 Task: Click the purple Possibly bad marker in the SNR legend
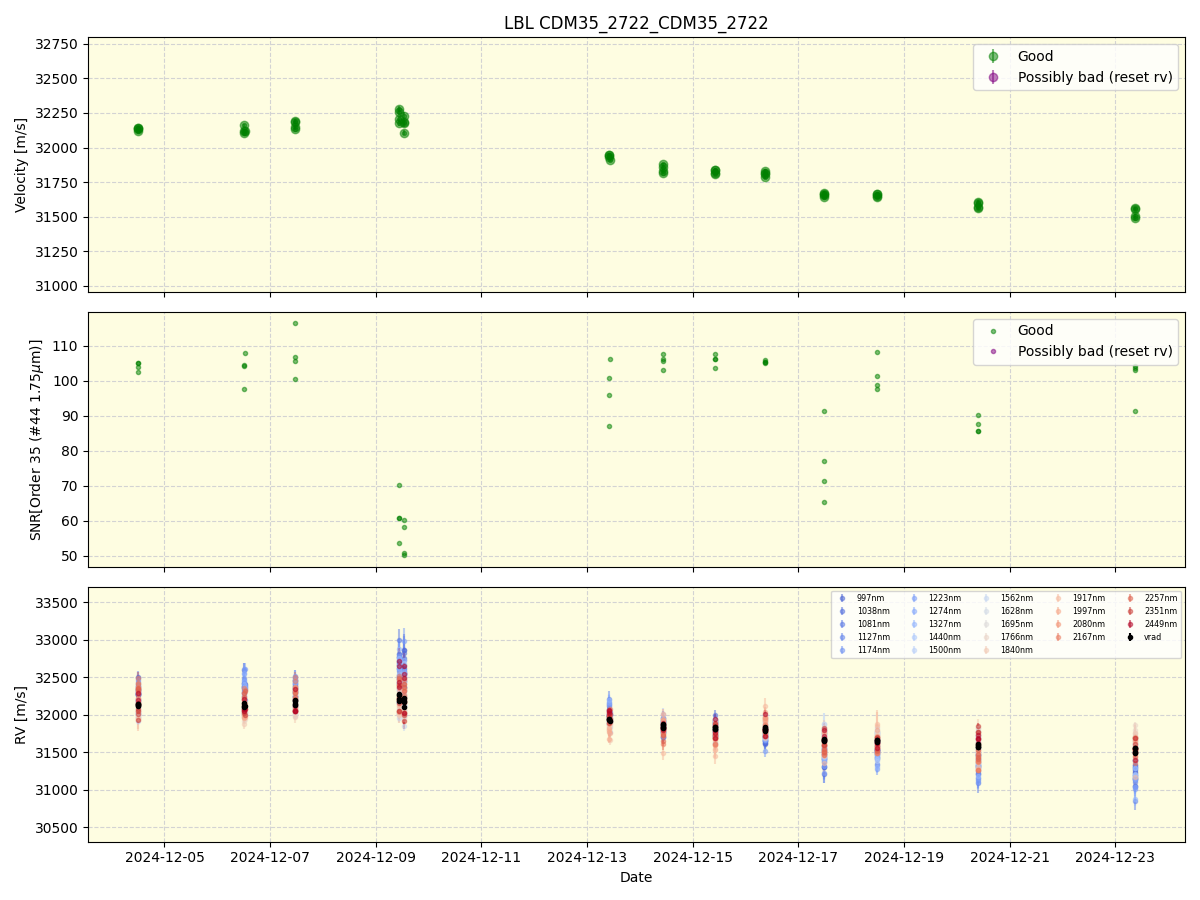(993, 352)
